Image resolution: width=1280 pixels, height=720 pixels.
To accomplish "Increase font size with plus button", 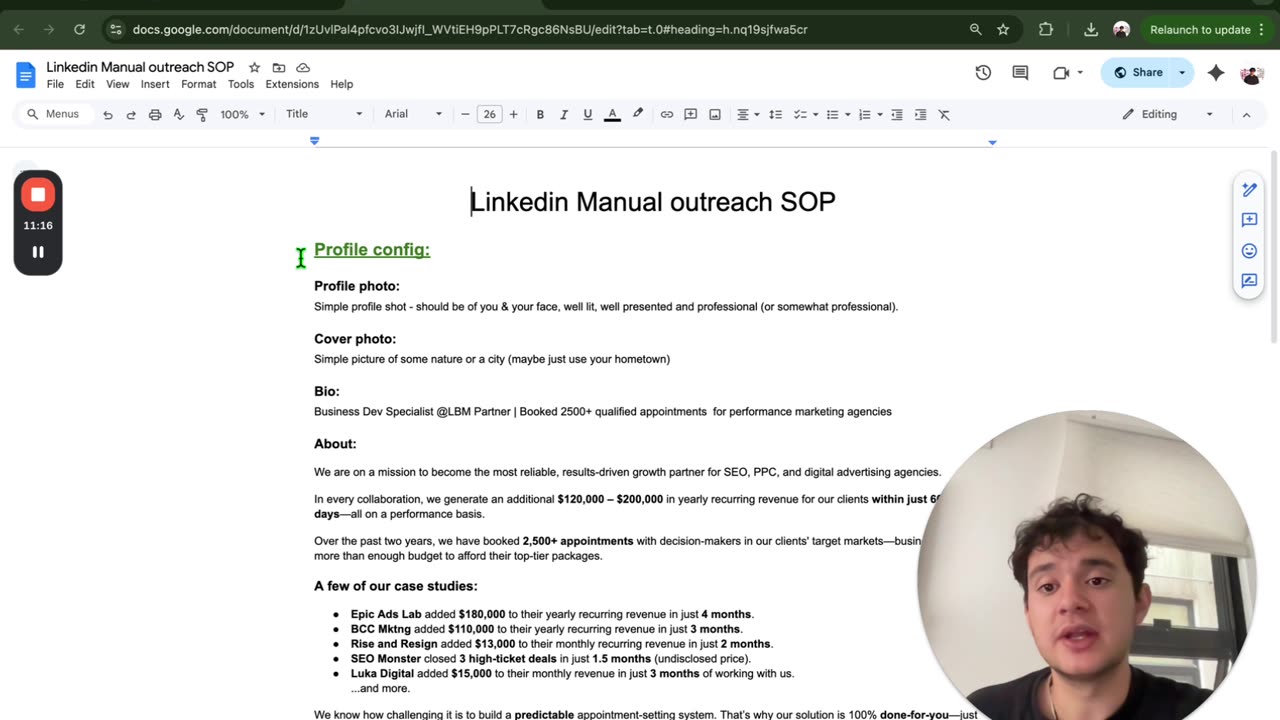I will [x=513, y=114].
